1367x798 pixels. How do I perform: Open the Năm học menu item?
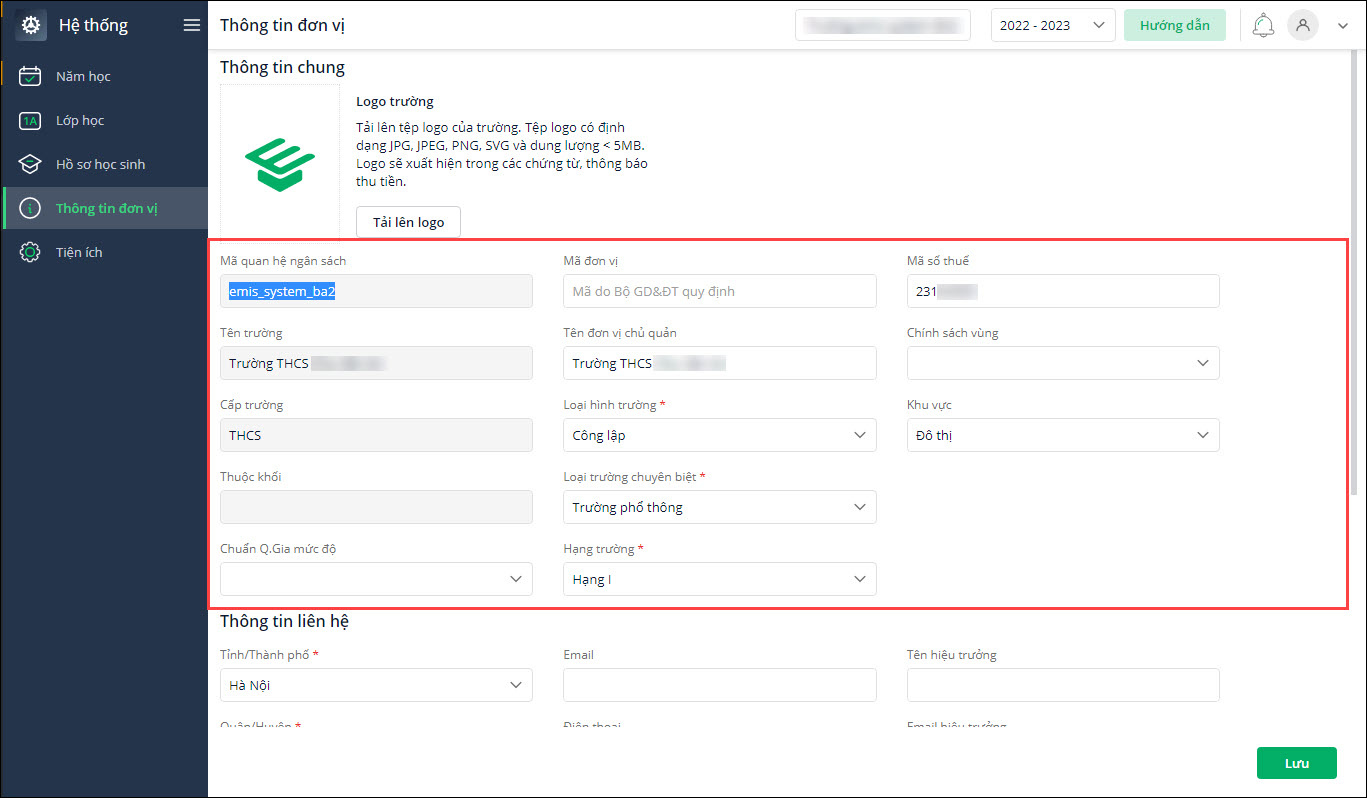(104, 76)
